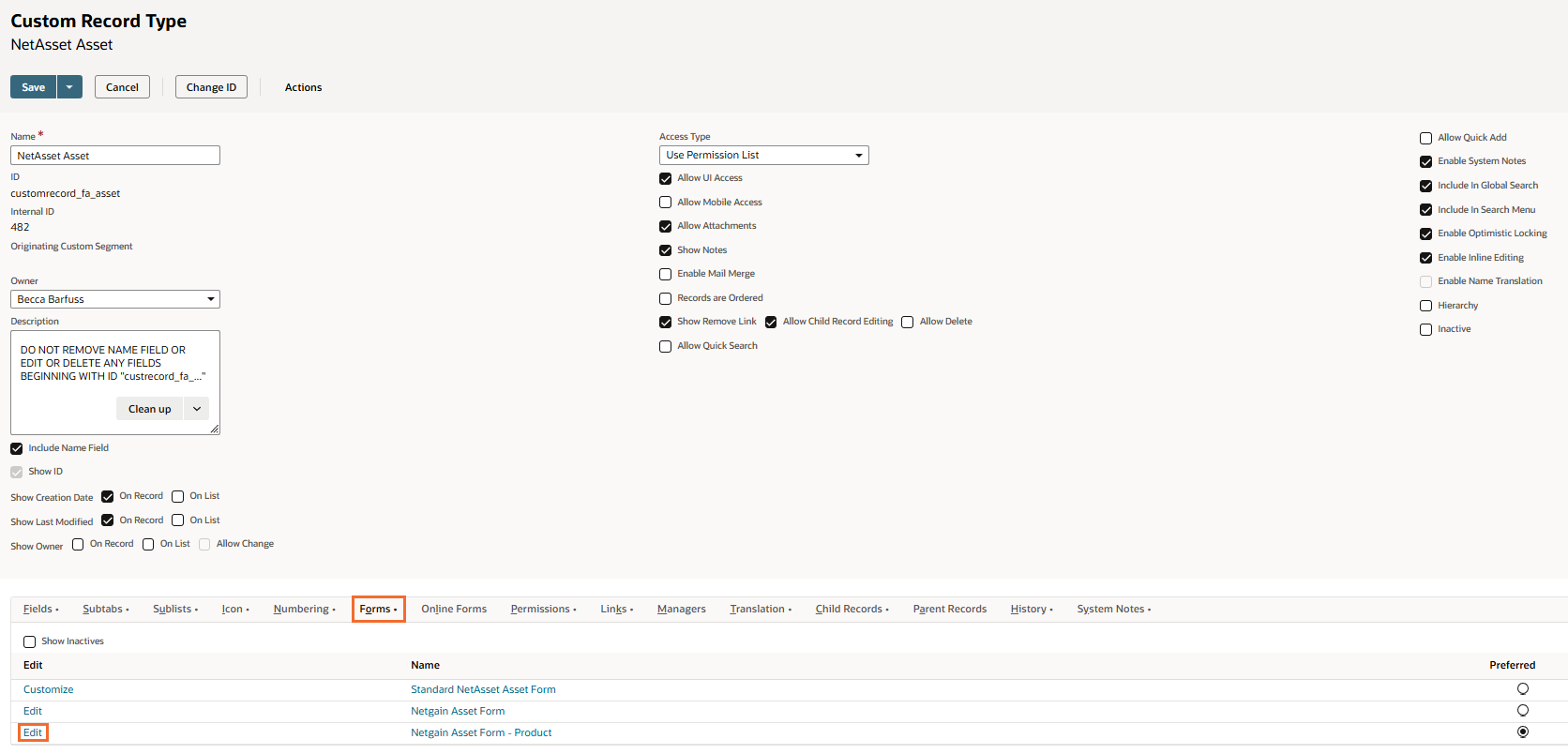Expand the Clean up options chevron
Screen dimensions: 1568x754
pyautogui.click(x=197, y=409)
